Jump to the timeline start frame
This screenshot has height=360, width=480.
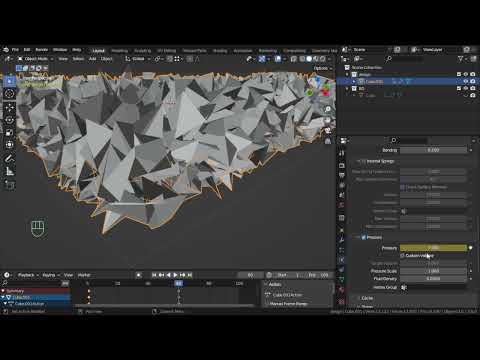click(x=154, y=275)
